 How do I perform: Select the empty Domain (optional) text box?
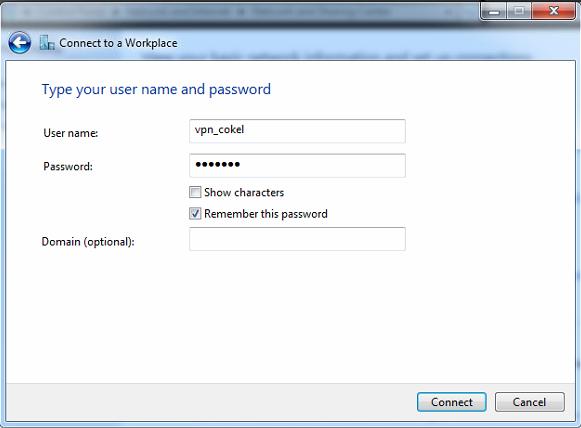point(297,239)
